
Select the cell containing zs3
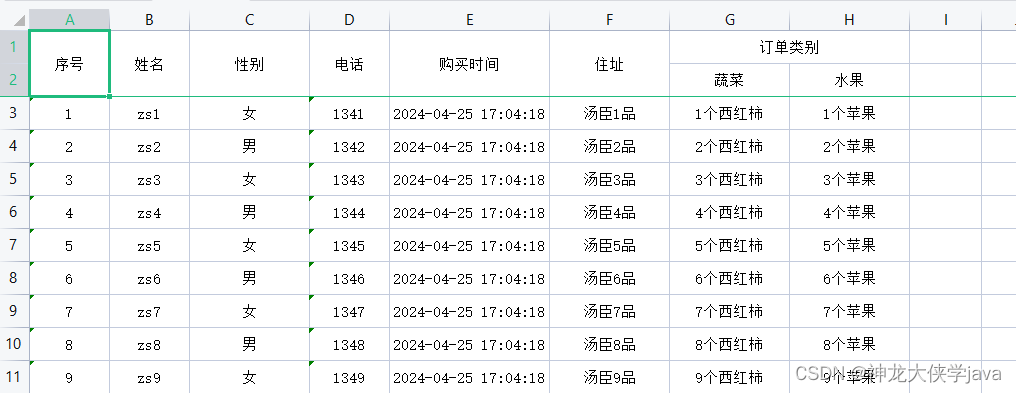pyautogui.click(x=150, y=180)
